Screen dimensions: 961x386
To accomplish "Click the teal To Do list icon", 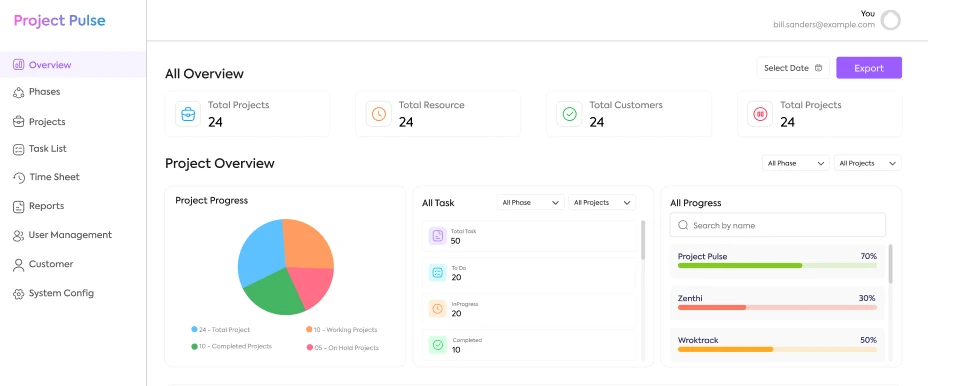I will (438, 273).
